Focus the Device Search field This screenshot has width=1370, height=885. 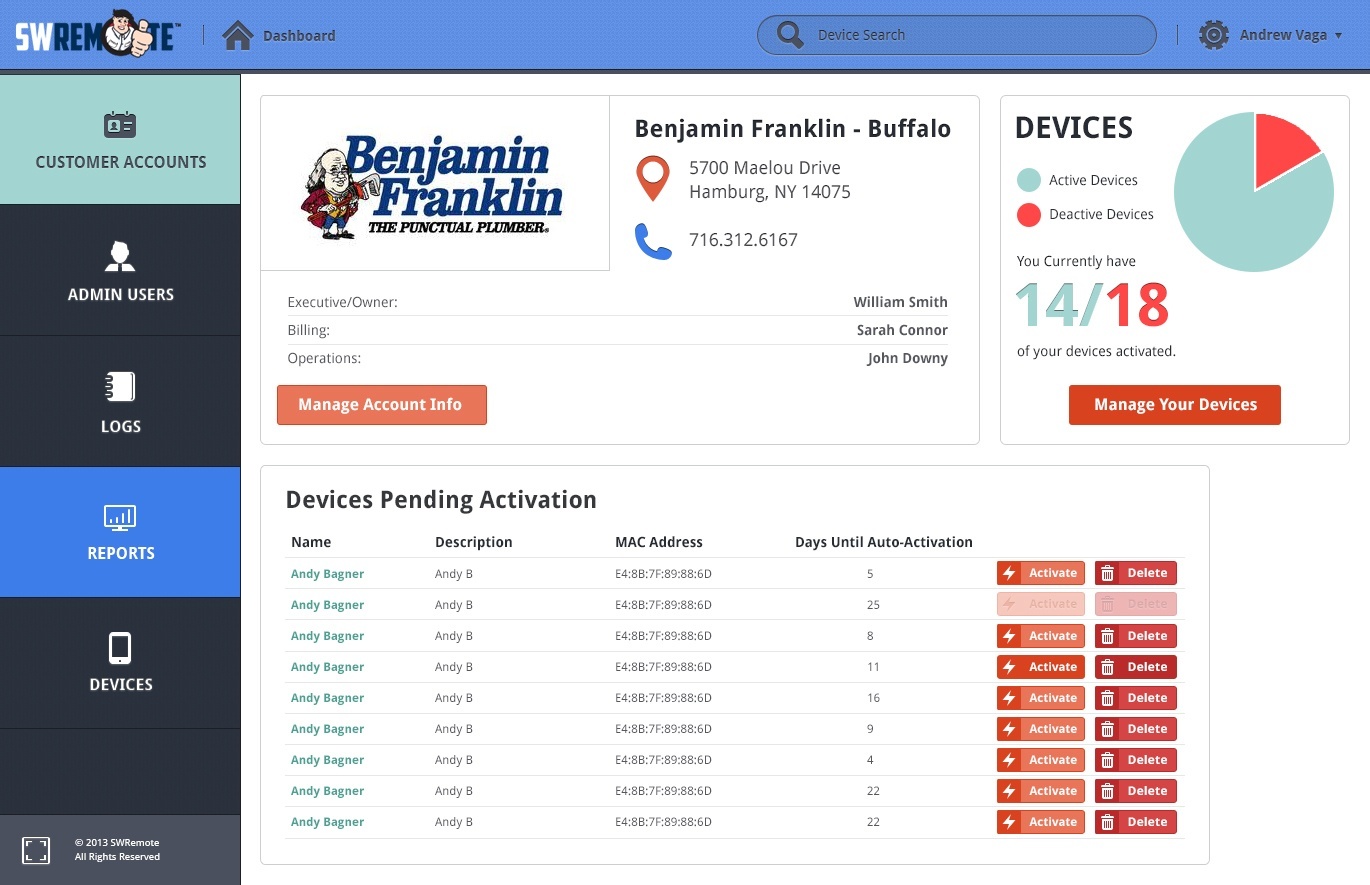point(957,35)
